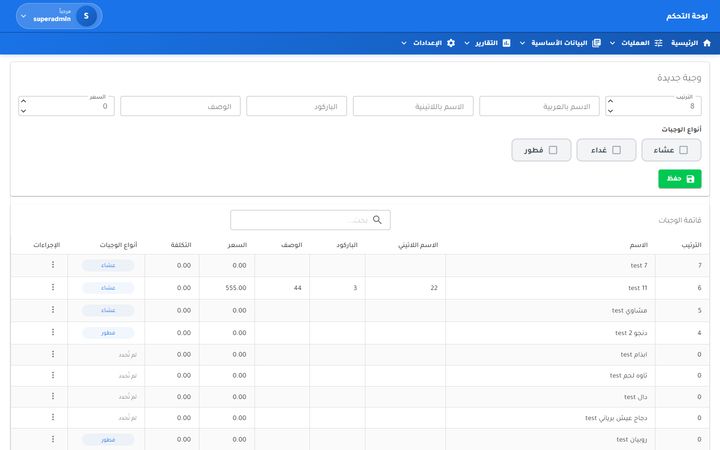The width and height of the screenshot is (720, 450).
Task: Expand the العمليات menu chevron
Action: coord(612,43)
